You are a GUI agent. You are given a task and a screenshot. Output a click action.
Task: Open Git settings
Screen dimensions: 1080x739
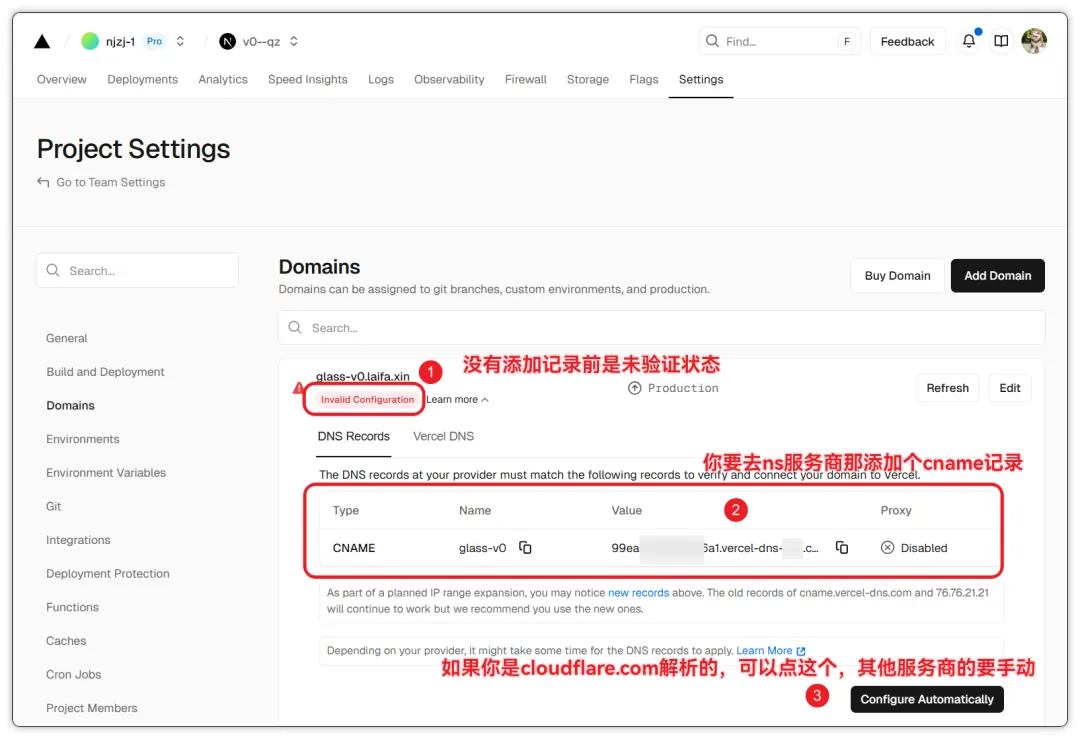54,506
